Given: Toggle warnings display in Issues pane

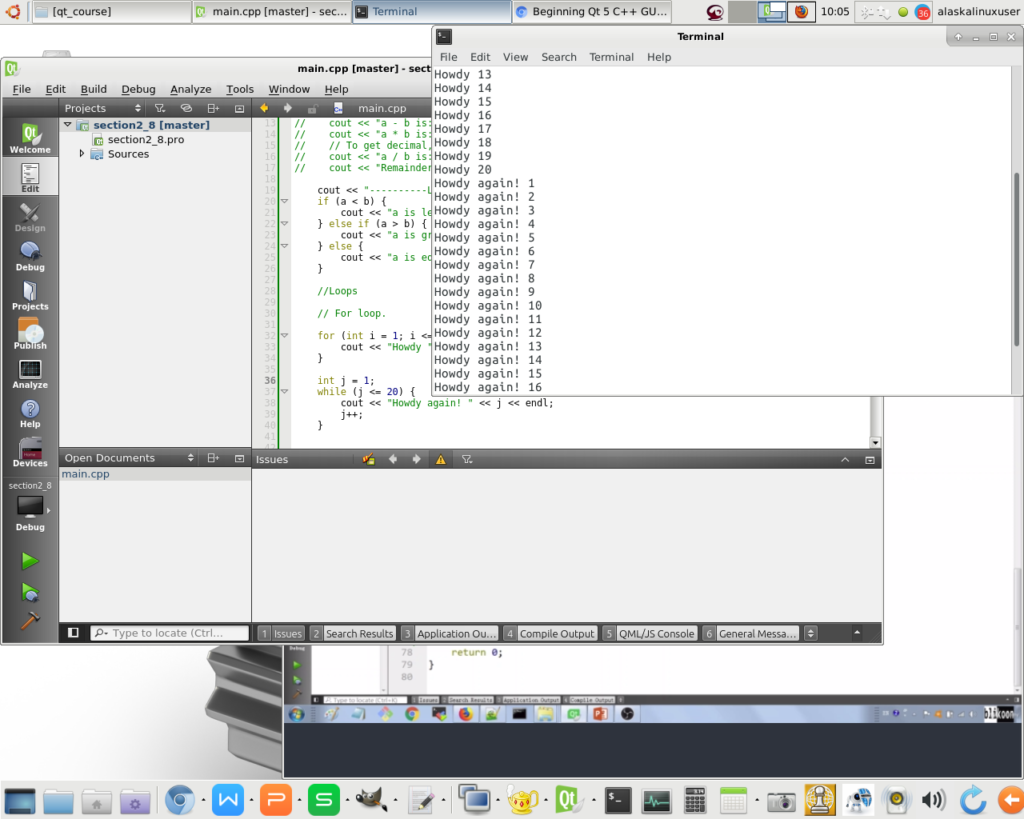Looking at the screenshot, I should [x=440, y=459].
